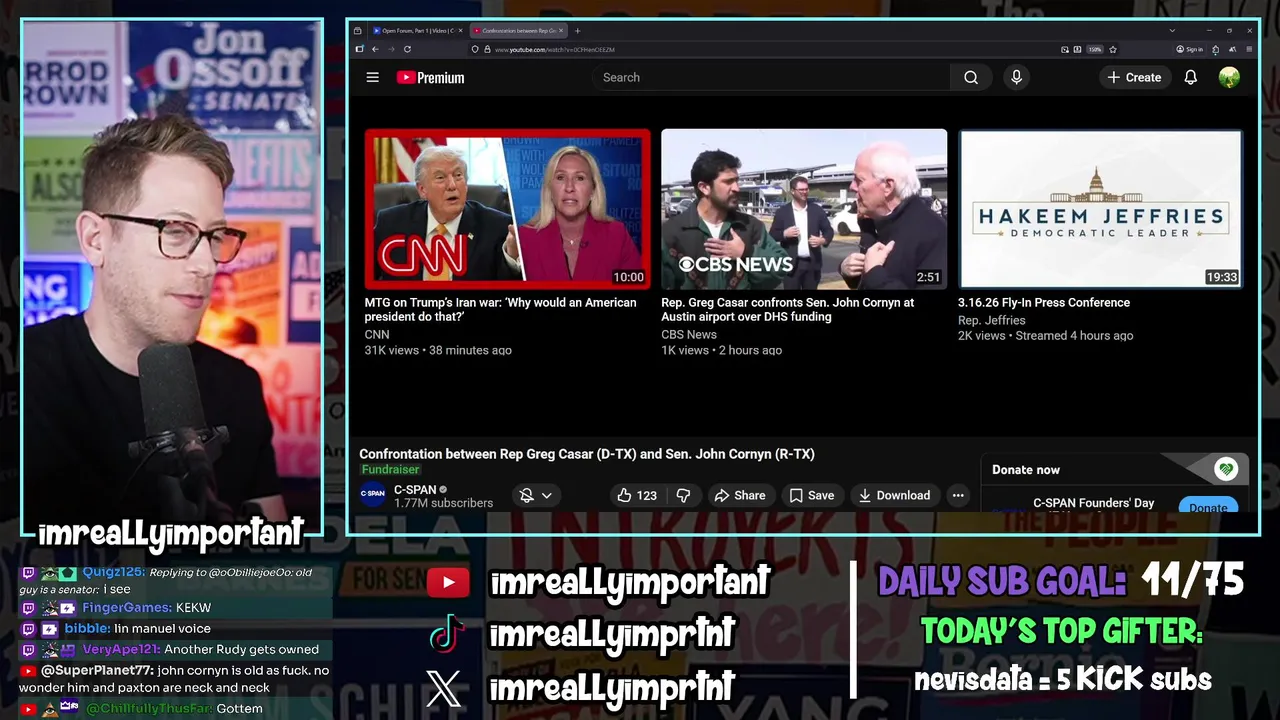Close the 'Confrontation between Rep' tab
The width and height of the screenshot is (1280, 720).
pyautogui.click(x=561, y=31)
